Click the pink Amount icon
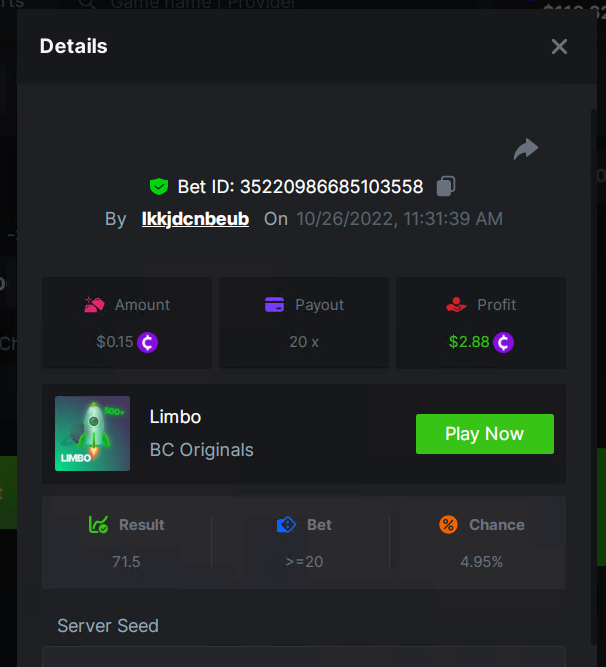The height and width of the screenshot is (667, 606). (x=95, y=305)
